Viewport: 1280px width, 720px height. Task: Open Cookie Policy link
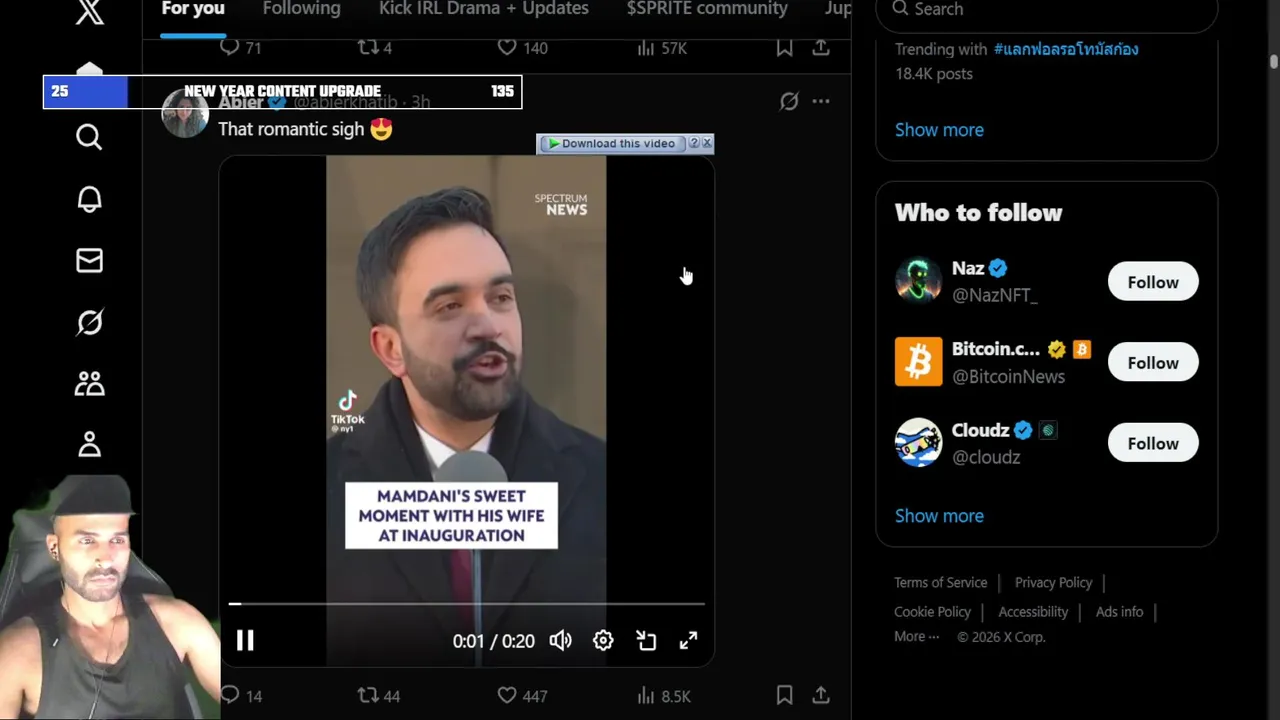coord(932,611)
